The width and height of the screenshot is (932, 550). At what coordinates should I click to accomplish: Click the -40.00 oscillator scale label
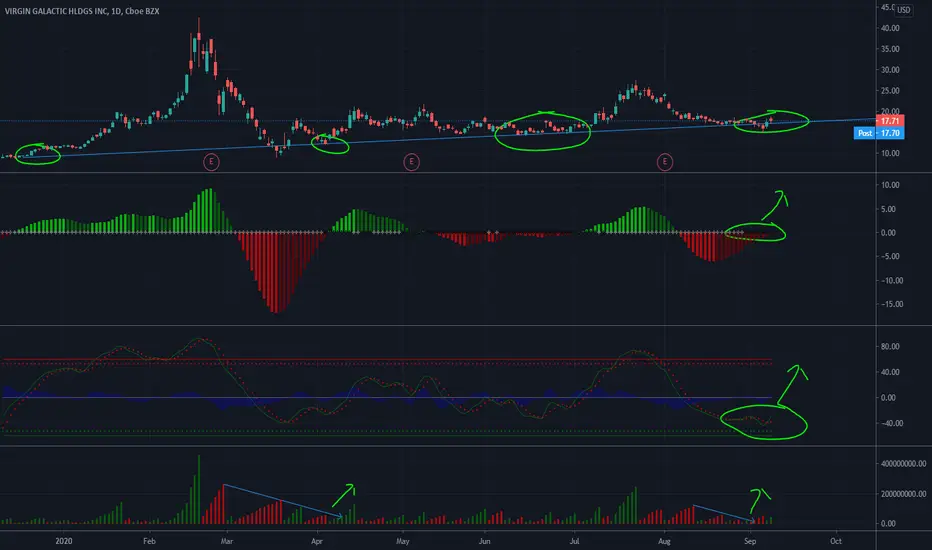tap(891, 423)
